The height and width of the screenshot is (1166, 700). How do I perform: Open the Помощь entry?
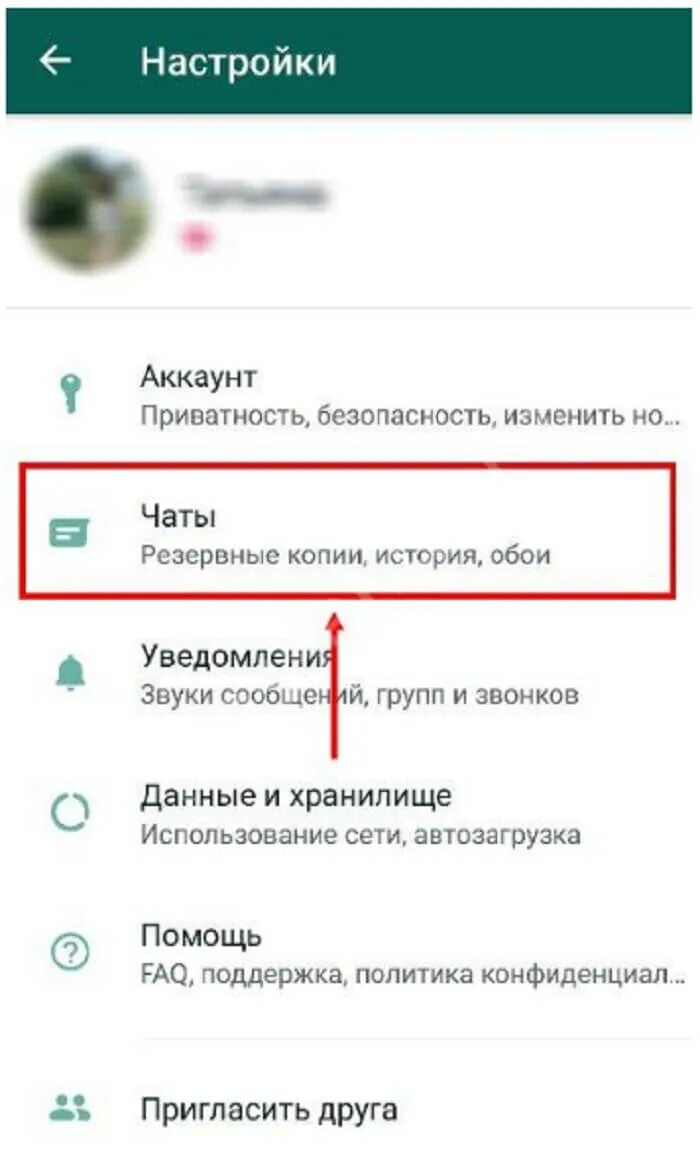coord(350,953)
